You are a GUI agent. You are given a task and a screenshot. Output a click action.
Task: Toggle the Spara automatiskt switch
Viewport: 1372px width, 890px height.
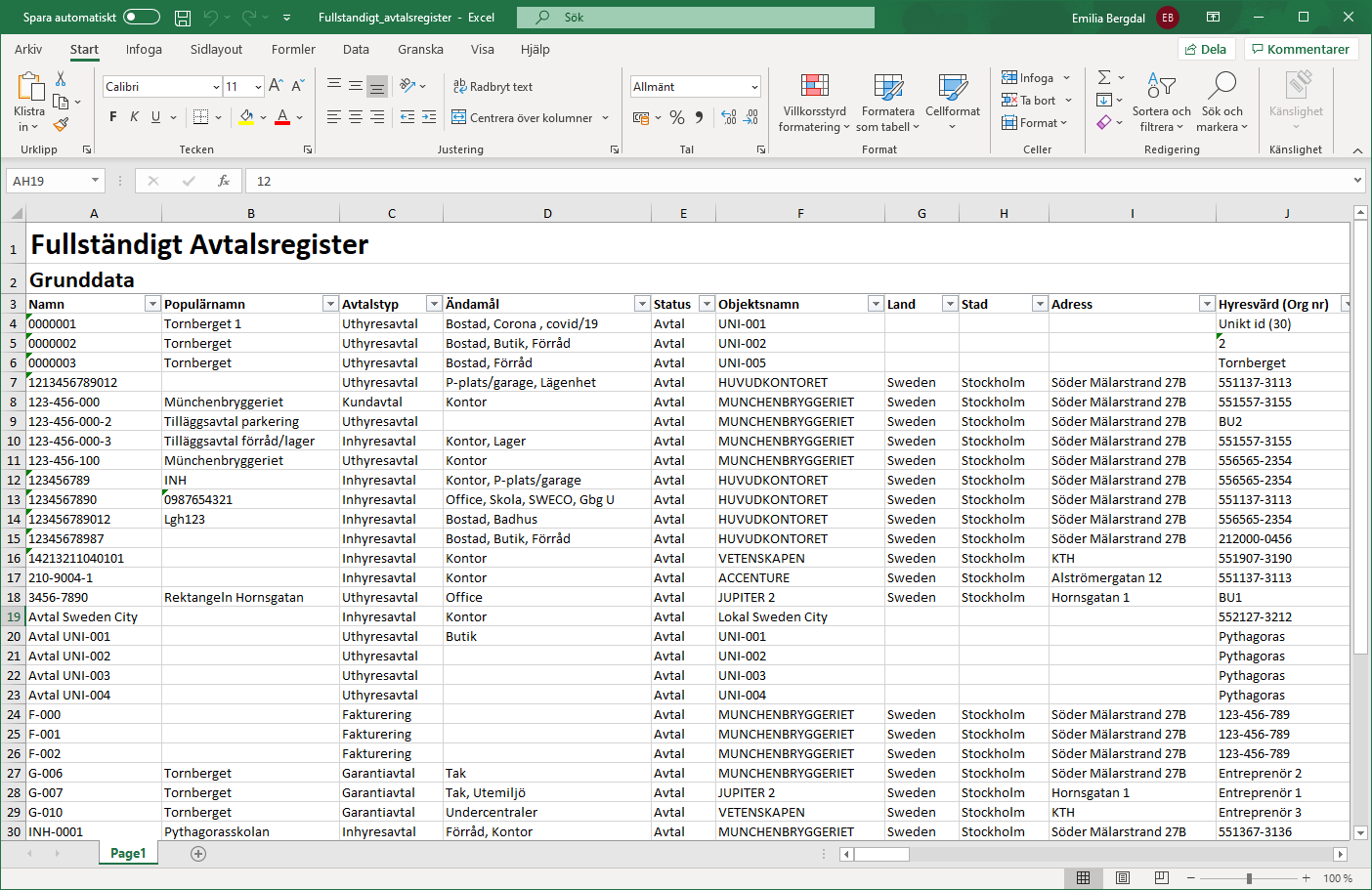tap(142, 18)
